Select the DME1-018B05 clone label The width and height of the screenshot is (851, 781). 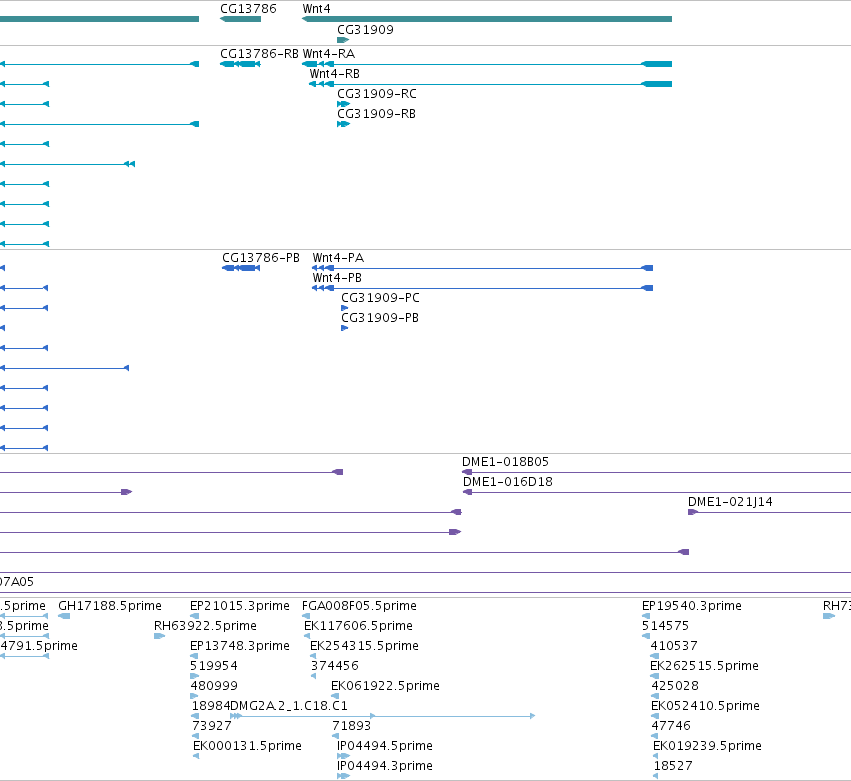click(x=505, y=462)
